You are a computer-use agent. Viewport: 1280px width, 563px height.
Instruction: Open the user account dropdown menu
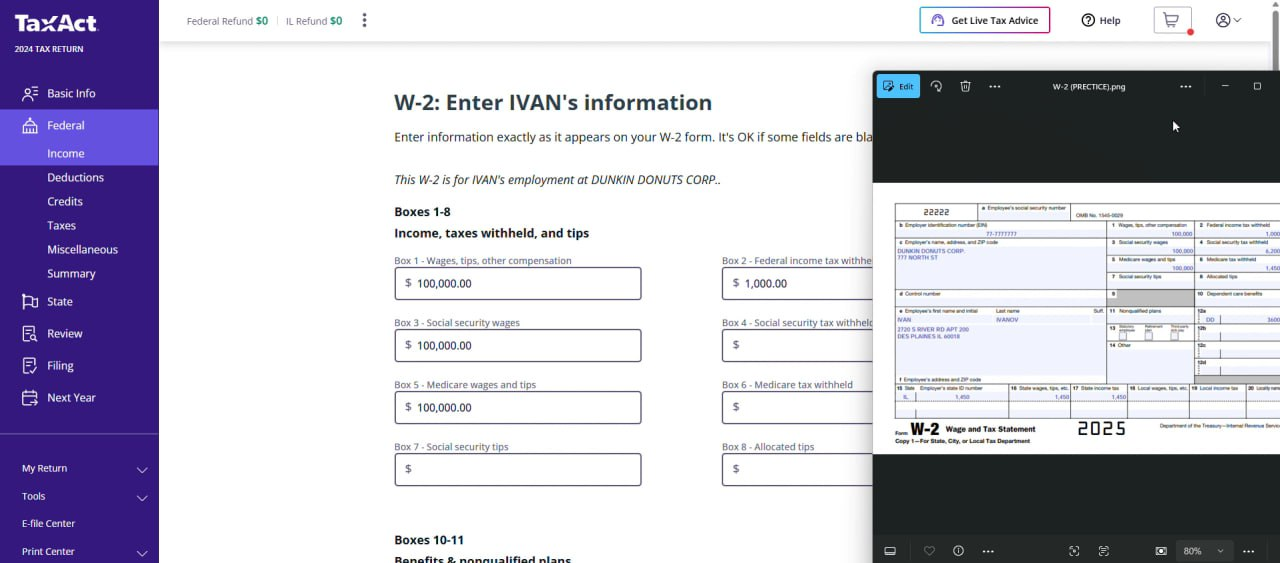1228,20
